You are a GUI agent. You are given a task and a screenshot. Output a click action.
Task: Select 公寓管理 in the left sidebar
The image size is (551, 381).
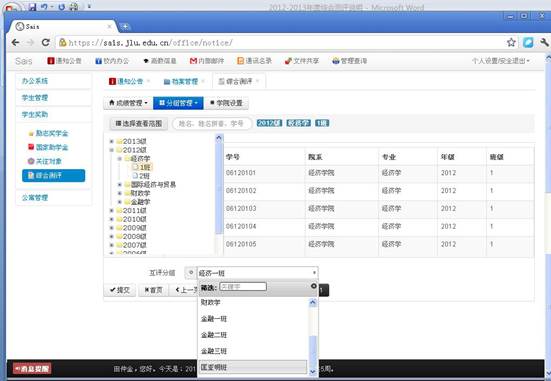coord(53,198)
